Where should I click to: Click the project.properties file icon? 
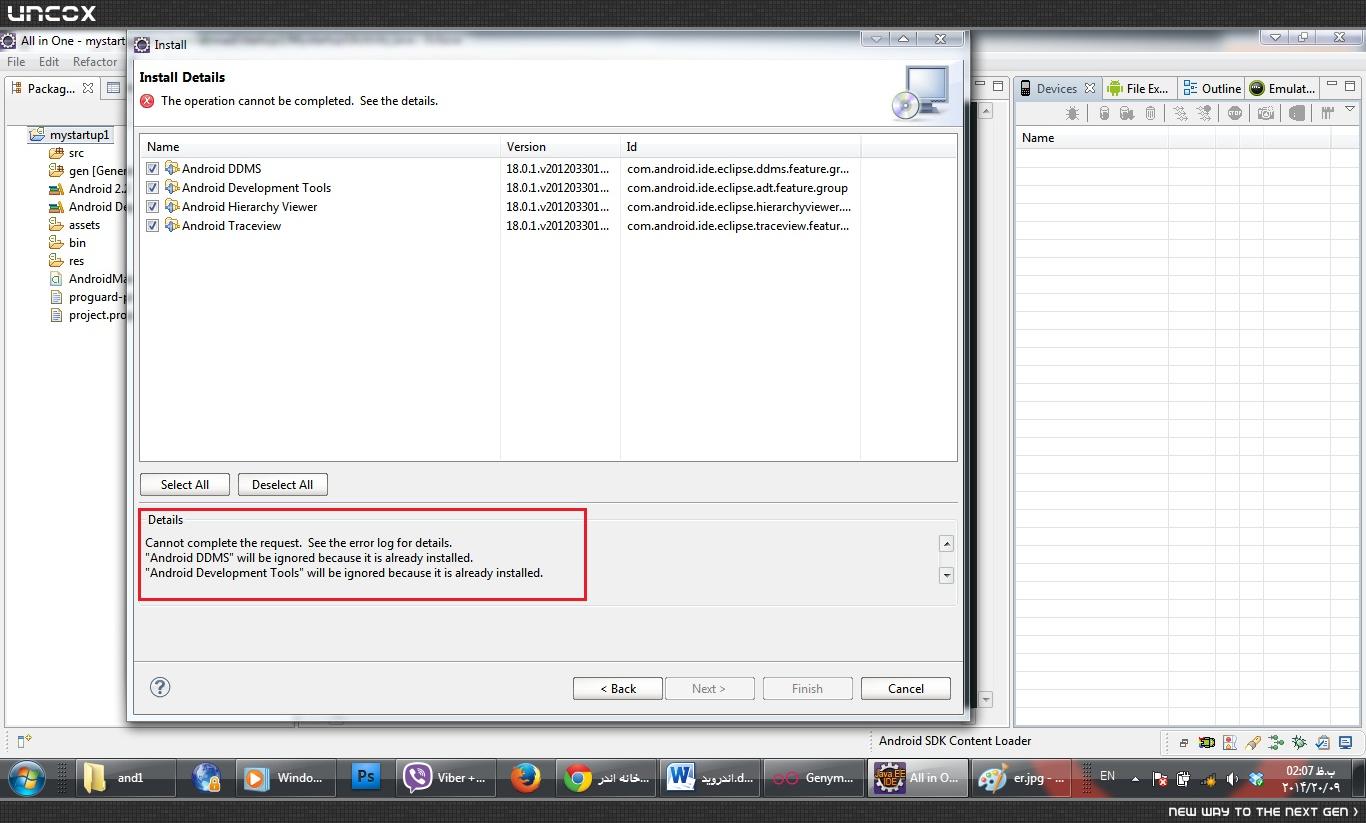click(57, 315)
